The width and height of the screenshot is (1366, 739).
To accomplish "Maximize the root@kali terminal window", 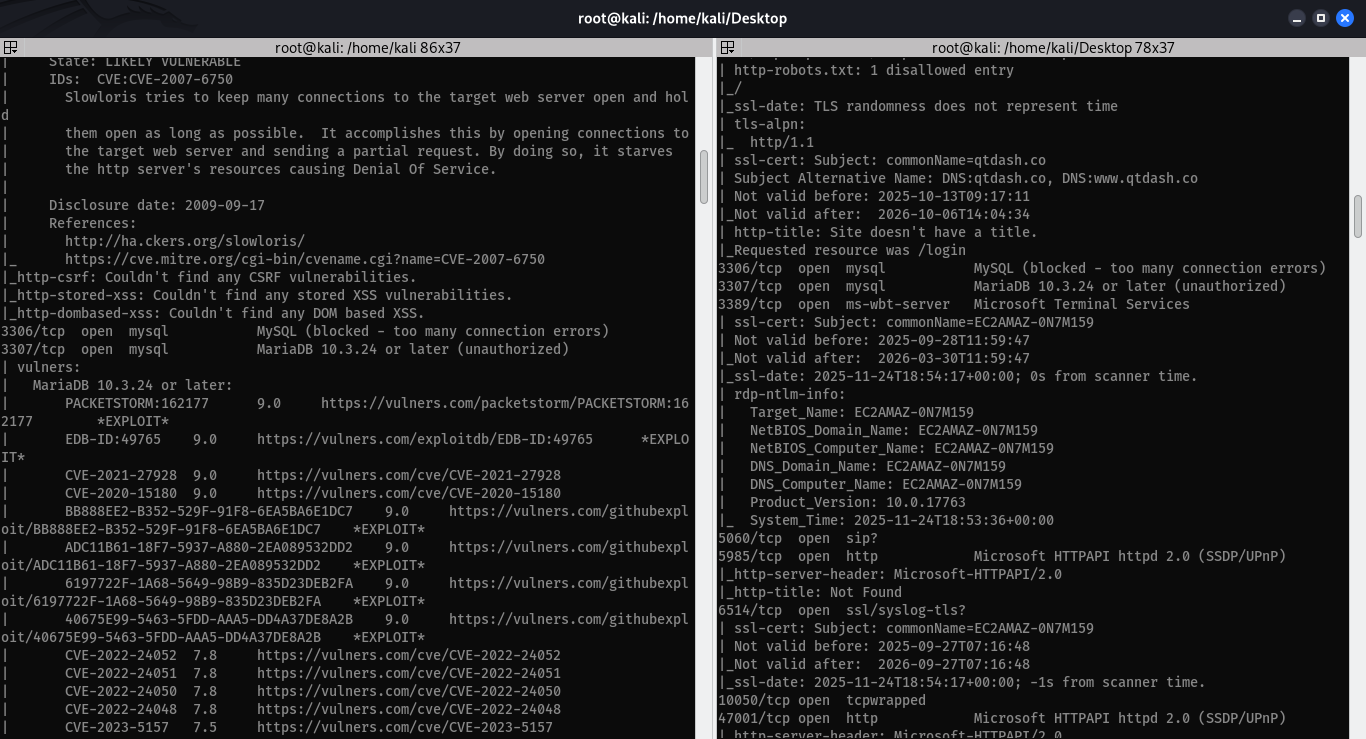I will click(x=1321, y=18).
